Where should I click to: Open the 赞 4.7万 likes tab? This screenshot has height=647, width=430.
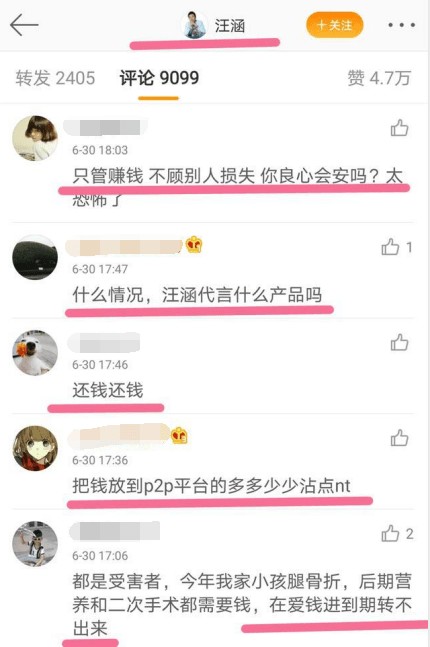click(379, 78)
